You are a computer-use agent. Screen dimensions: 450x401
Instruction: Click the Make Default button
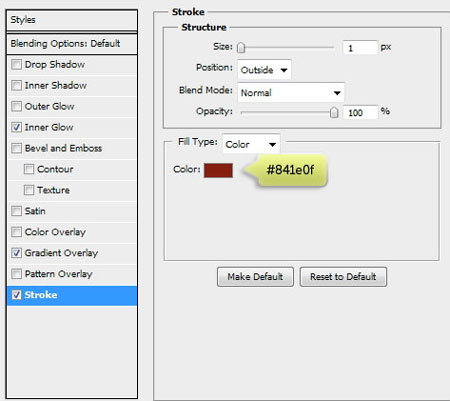(x=255, y=277)
